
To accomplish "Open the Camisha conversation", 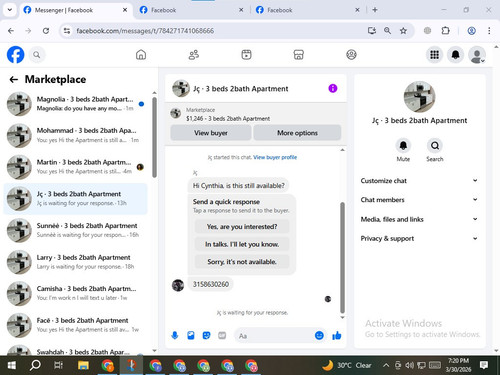I will click(75, 293).
